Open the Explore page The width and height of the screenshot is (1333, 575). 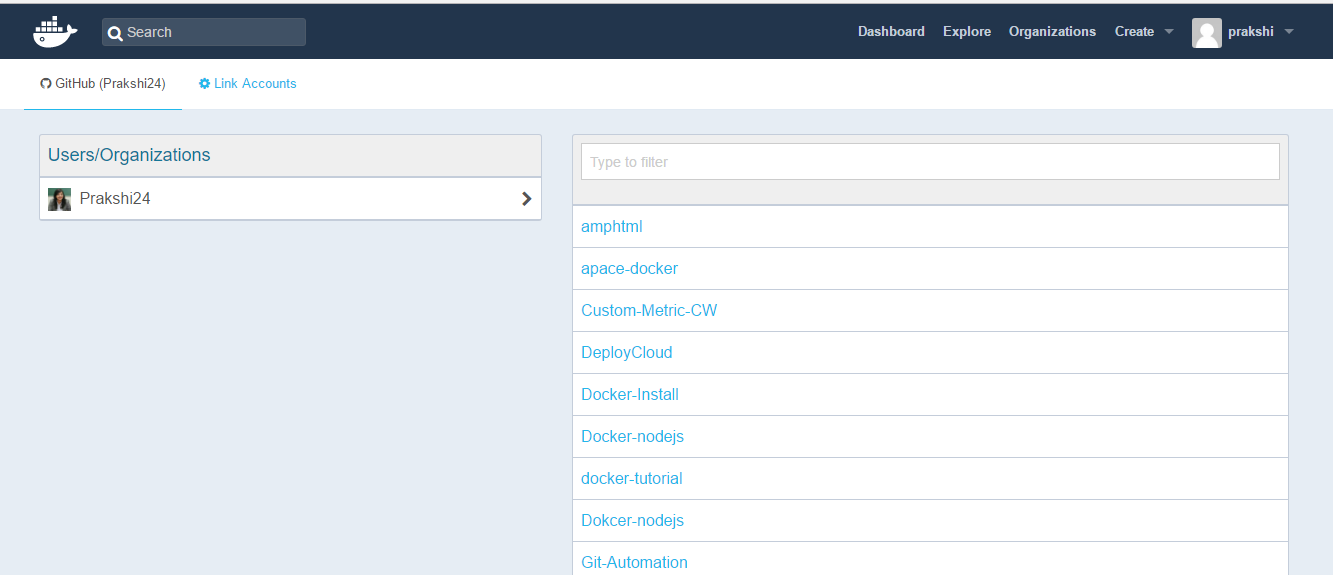pos(967,32)
